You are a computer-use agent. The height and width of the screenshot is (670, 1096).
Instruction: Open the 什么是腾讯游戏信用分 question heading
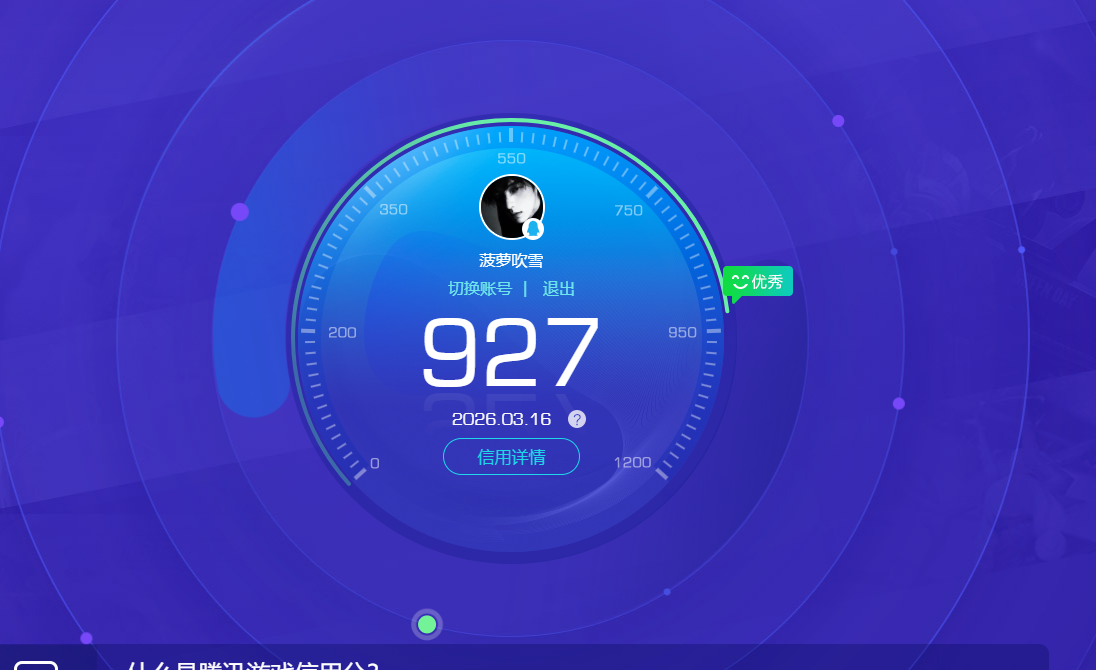[253, 665]
